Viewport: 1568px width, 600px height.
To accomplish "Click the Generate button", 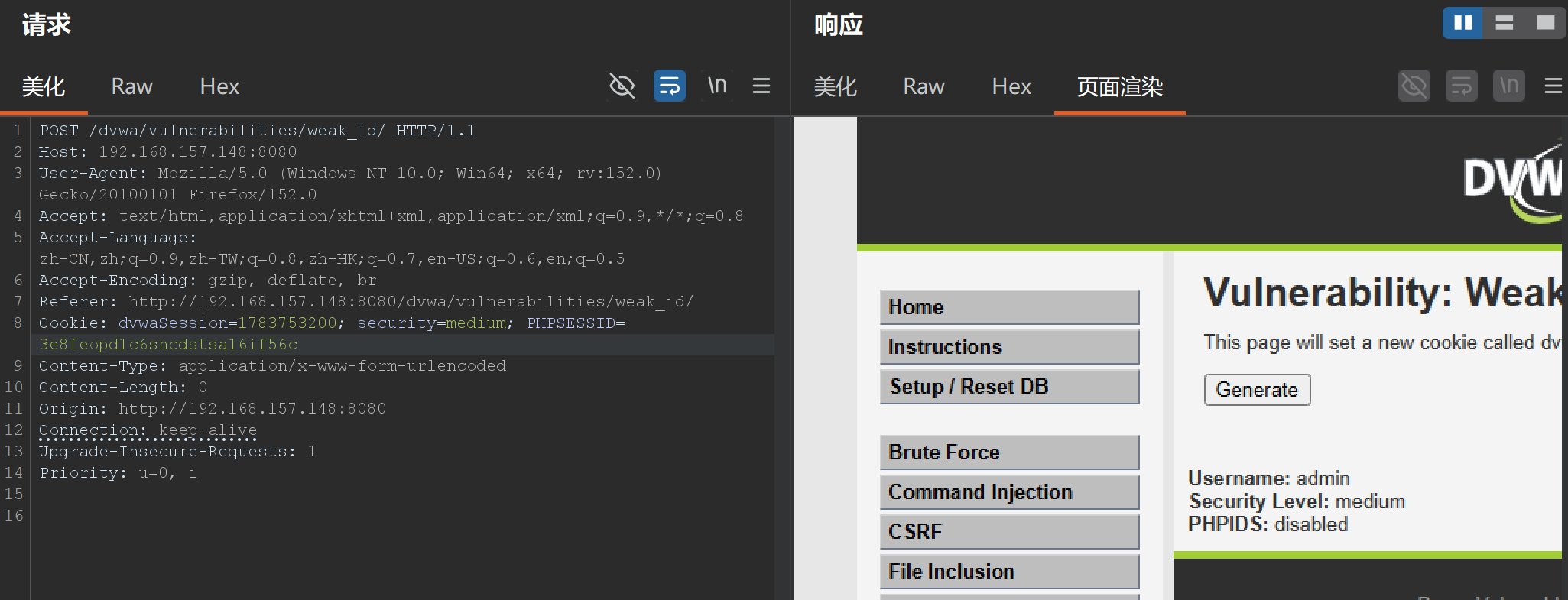I will (x=1257, y=390).
